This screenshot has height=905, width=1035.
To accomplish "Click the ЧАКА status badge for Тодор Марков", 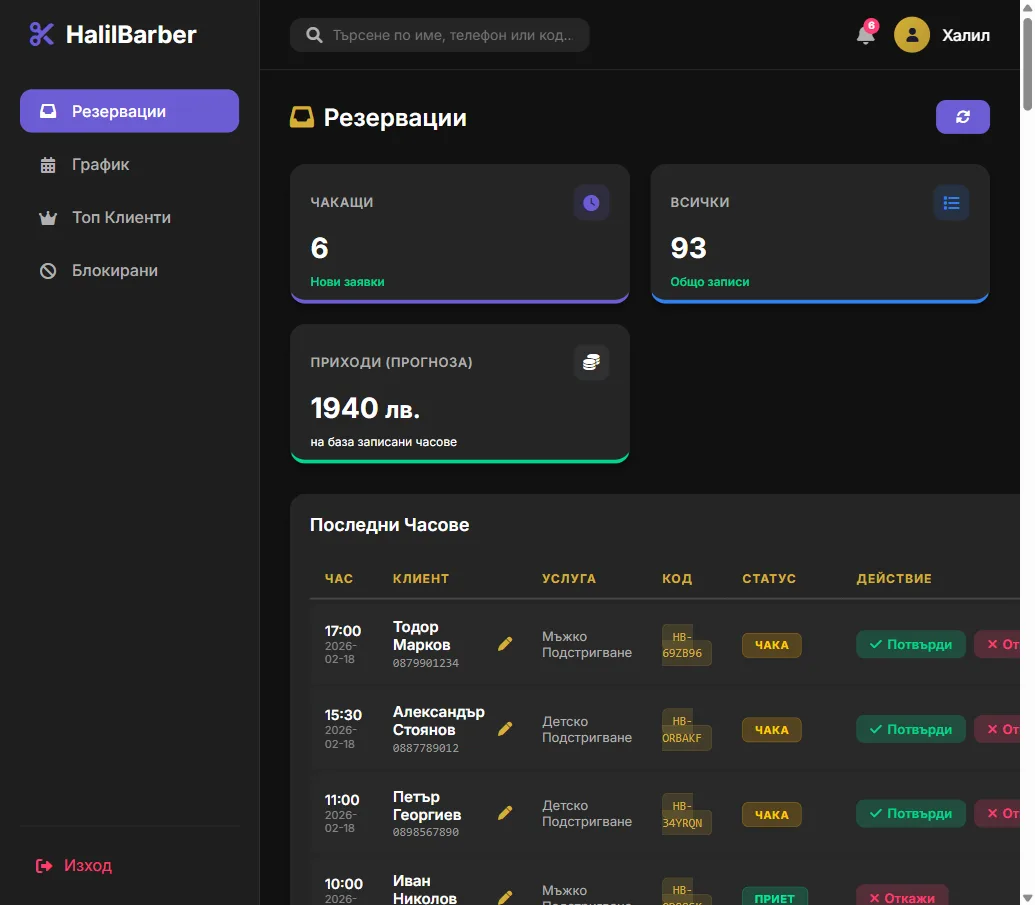I will click(x=771, y=644).
